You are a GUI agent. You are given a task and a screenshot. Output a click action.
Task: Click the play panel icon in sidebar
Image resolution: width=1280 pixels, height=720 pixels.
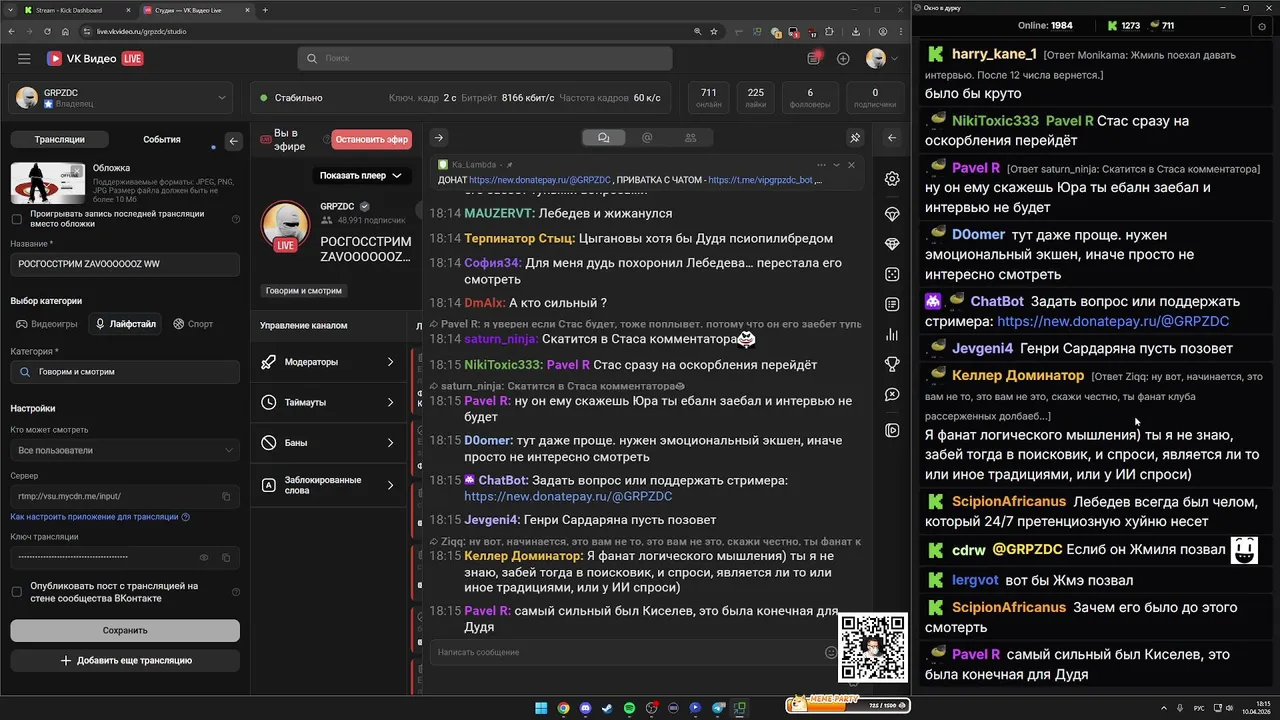[x=892, y=430]
